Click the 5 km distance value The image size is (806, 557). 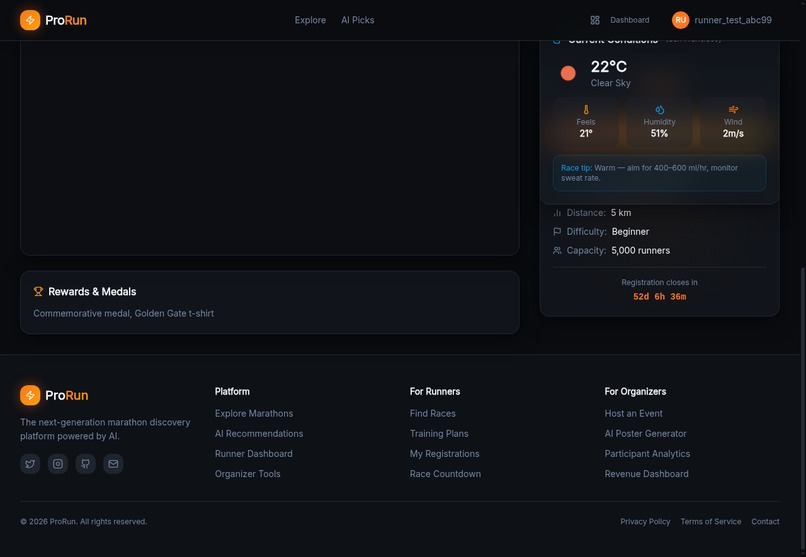tap(621, 213)
